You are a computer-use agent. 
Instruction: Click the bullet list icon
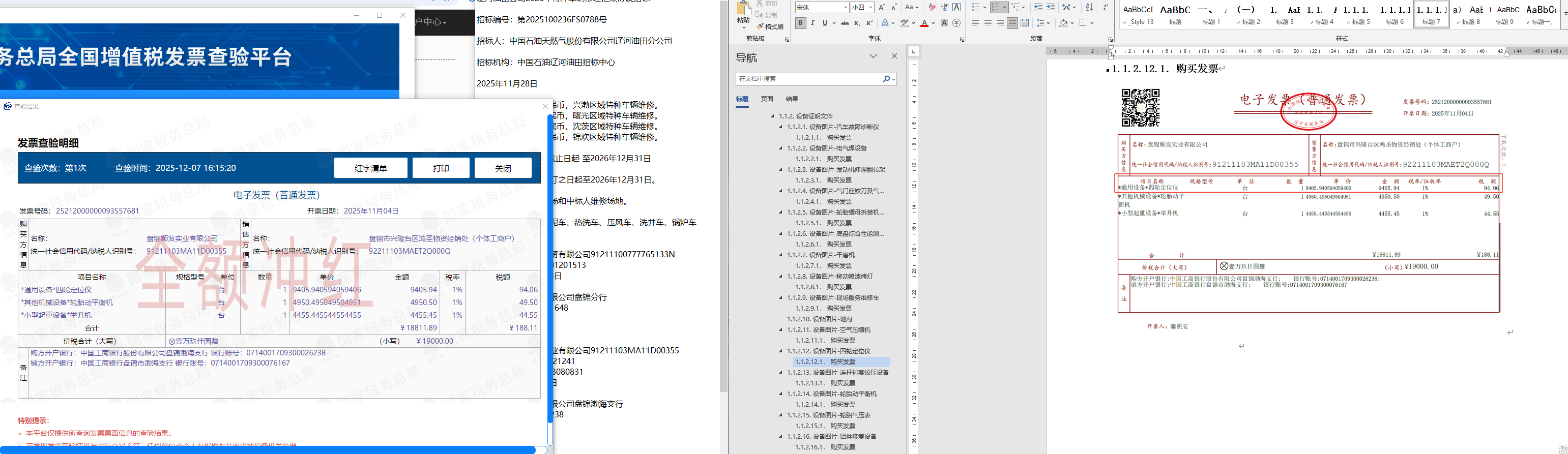point(975,7)
